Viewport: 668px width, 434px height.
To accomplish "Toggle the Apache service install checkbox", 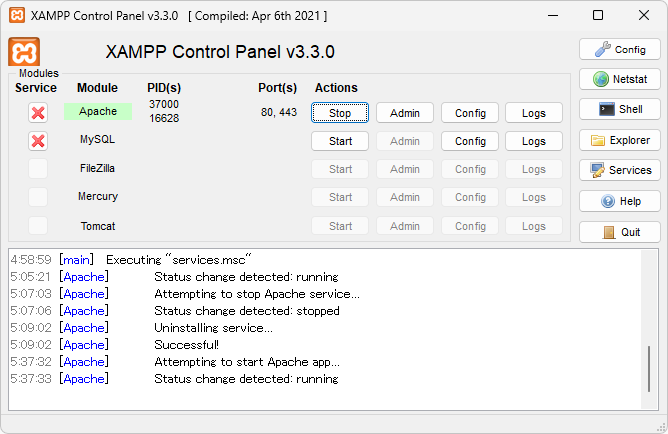I will (x=38, y=113).
